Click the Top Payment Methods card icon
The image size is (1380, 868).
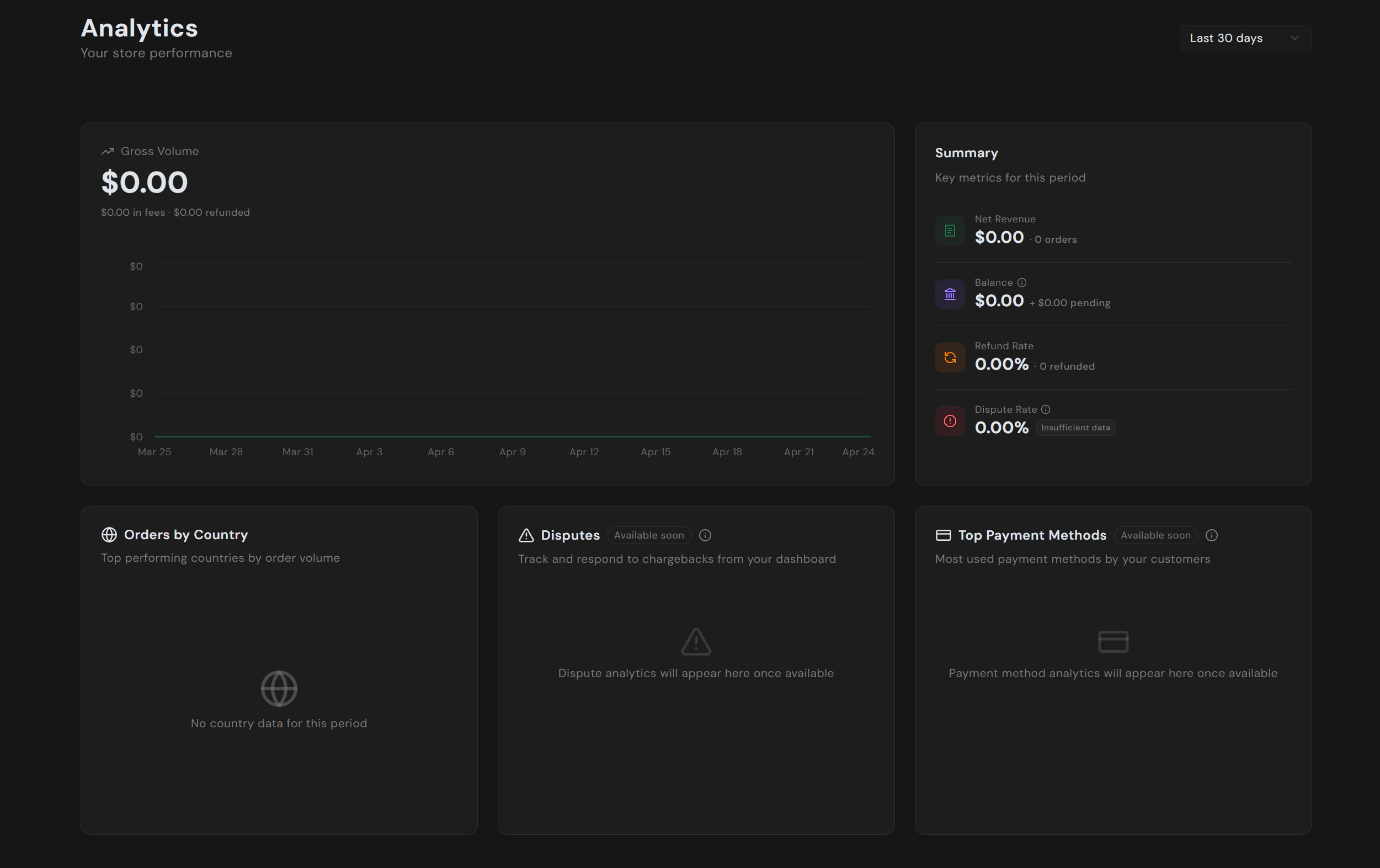[944, 535]
